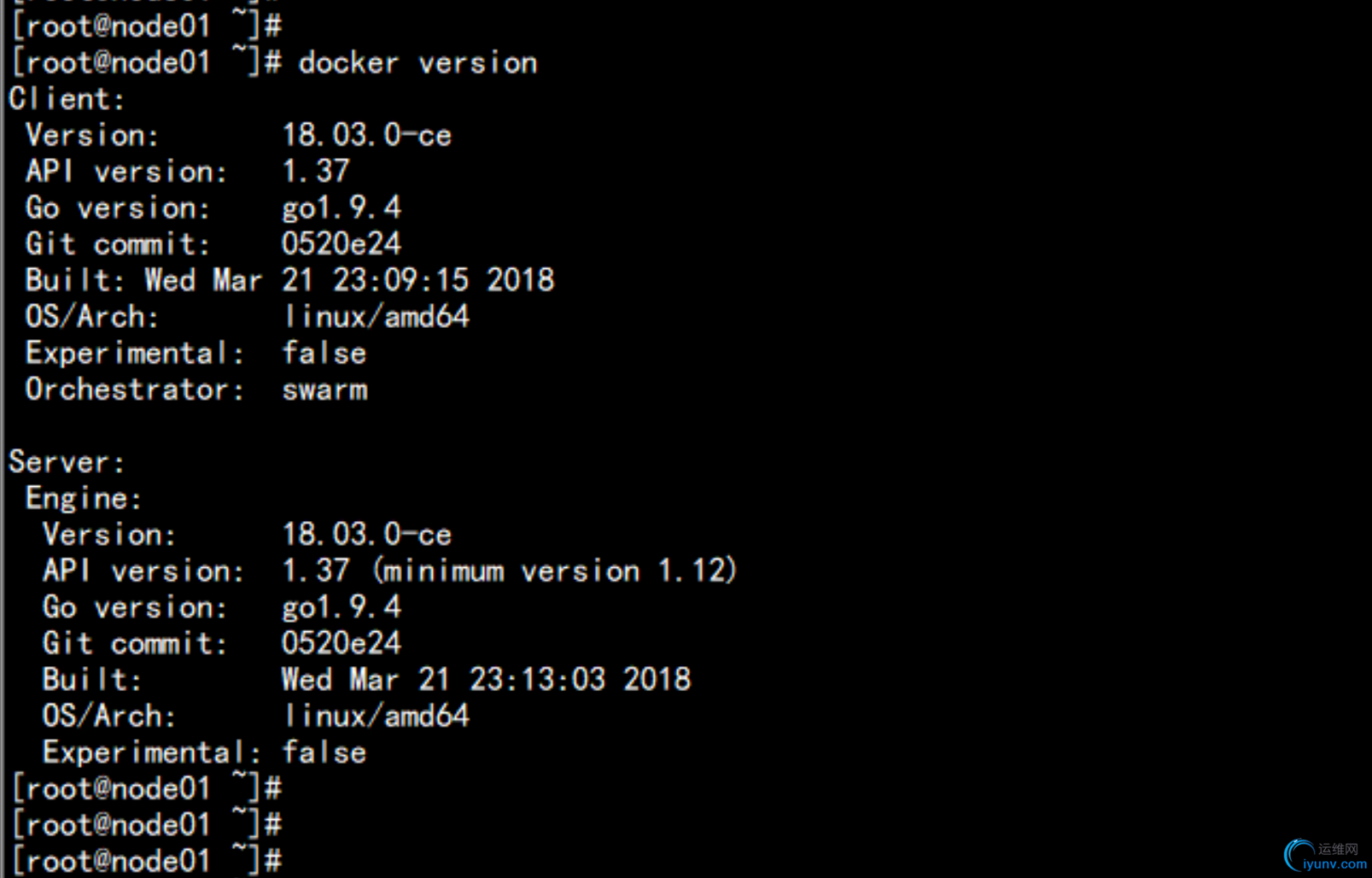
Task: Click the Client built time 23:09:15
Action: tap(400, 280)
